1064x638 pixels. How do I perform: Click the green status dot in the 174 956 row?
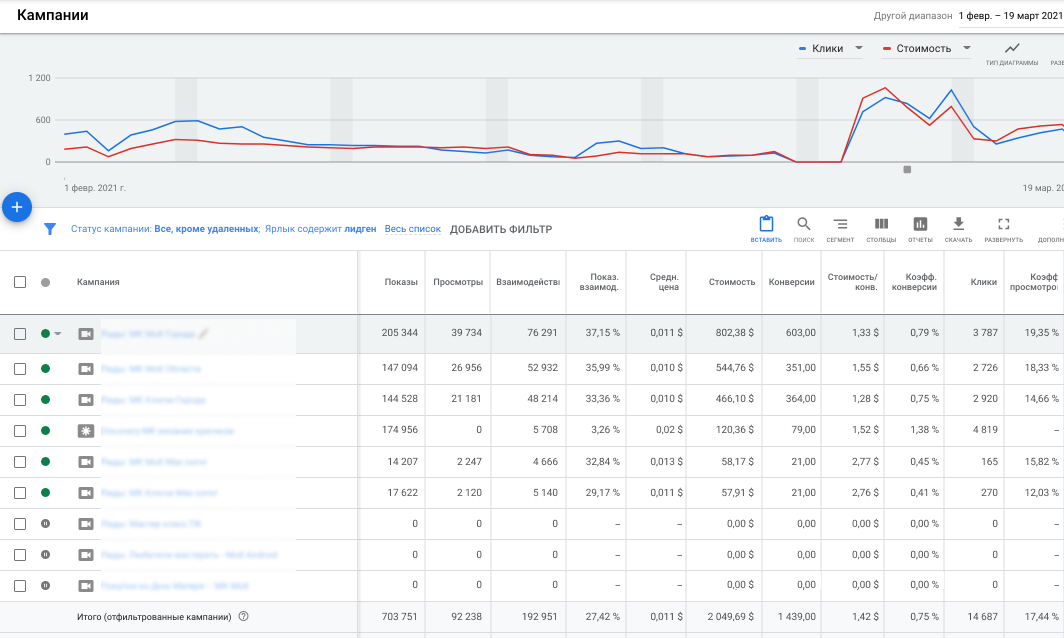tap(45, 430)
